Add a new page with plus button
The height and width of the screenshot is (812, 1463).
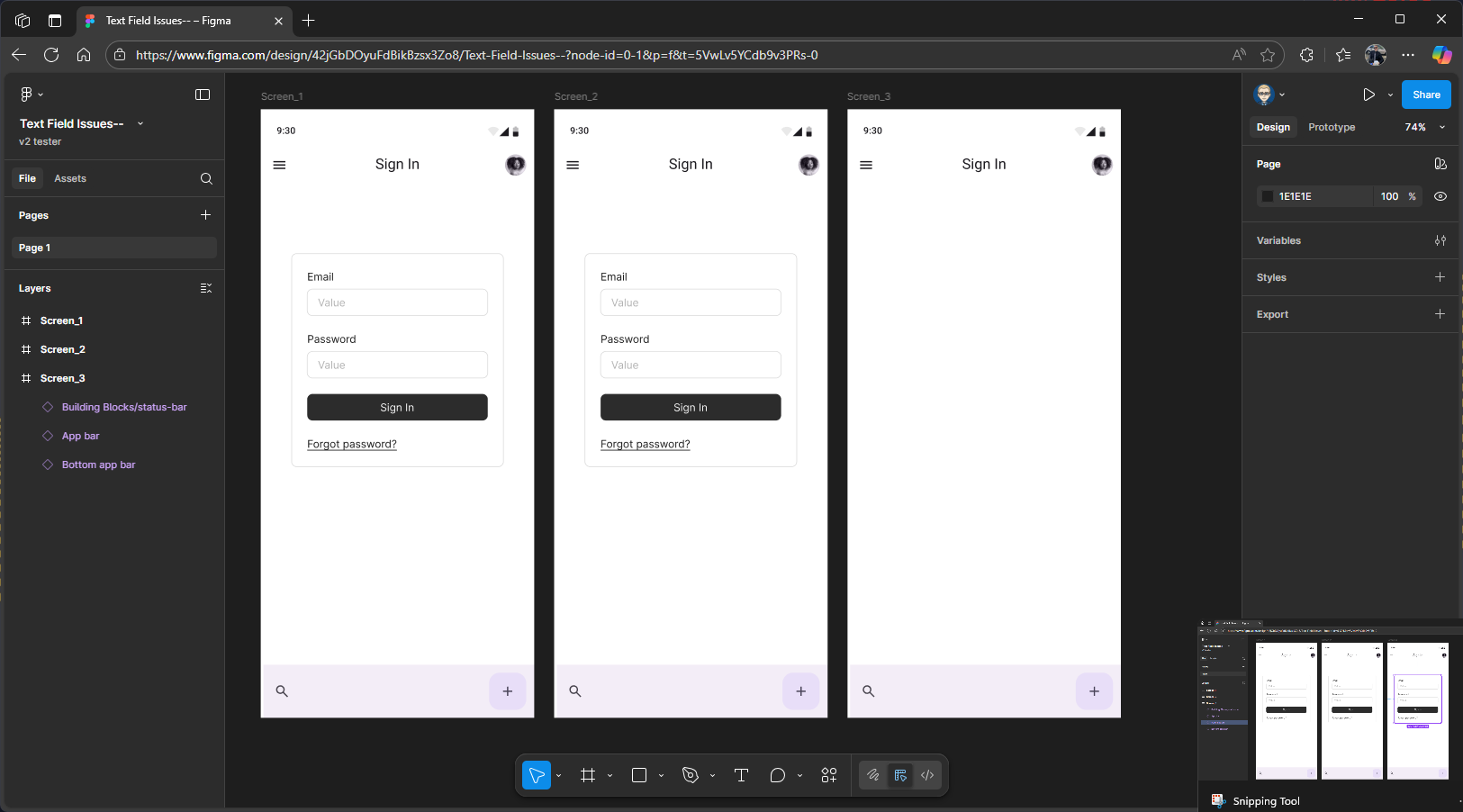tap(205, 215)
